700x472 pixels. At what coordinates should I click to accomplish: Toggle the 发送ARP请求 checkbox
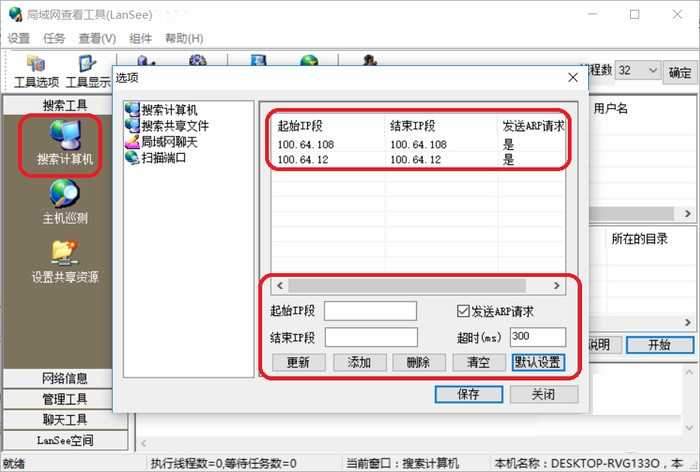(462, 311)
